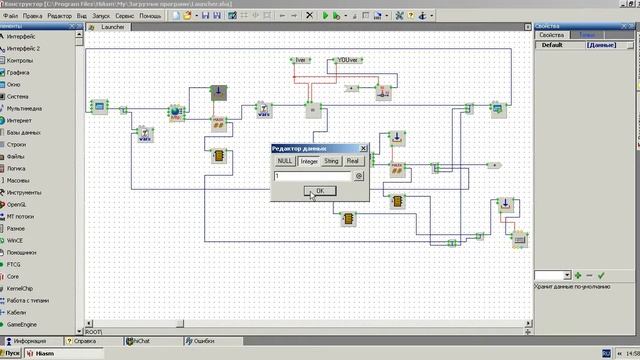Select the globe internet element on canvas
This screenshot has height=360, width=640.
(176, 113)
